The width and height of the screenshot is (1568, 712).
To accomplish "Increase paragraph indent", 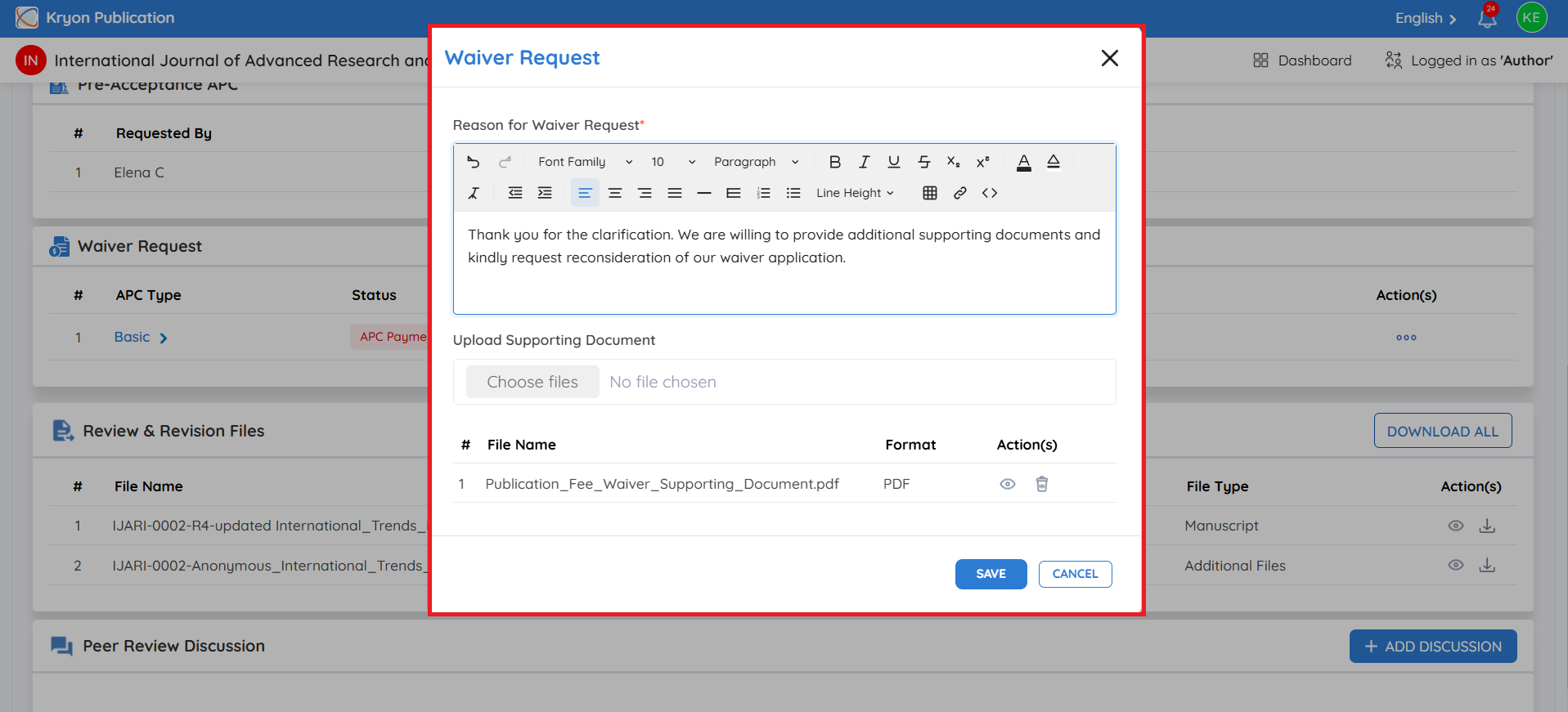I will pyautogui.click(x=545, y=193).
